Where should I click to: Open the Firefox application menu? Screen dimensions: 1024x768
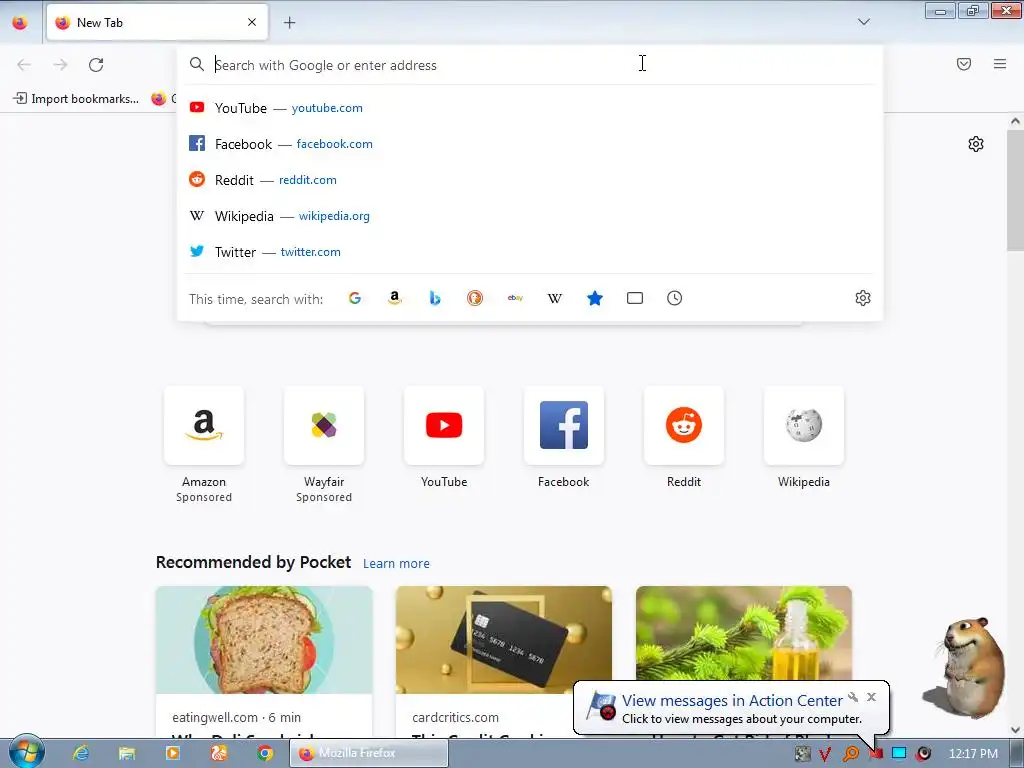[1000, 64]
